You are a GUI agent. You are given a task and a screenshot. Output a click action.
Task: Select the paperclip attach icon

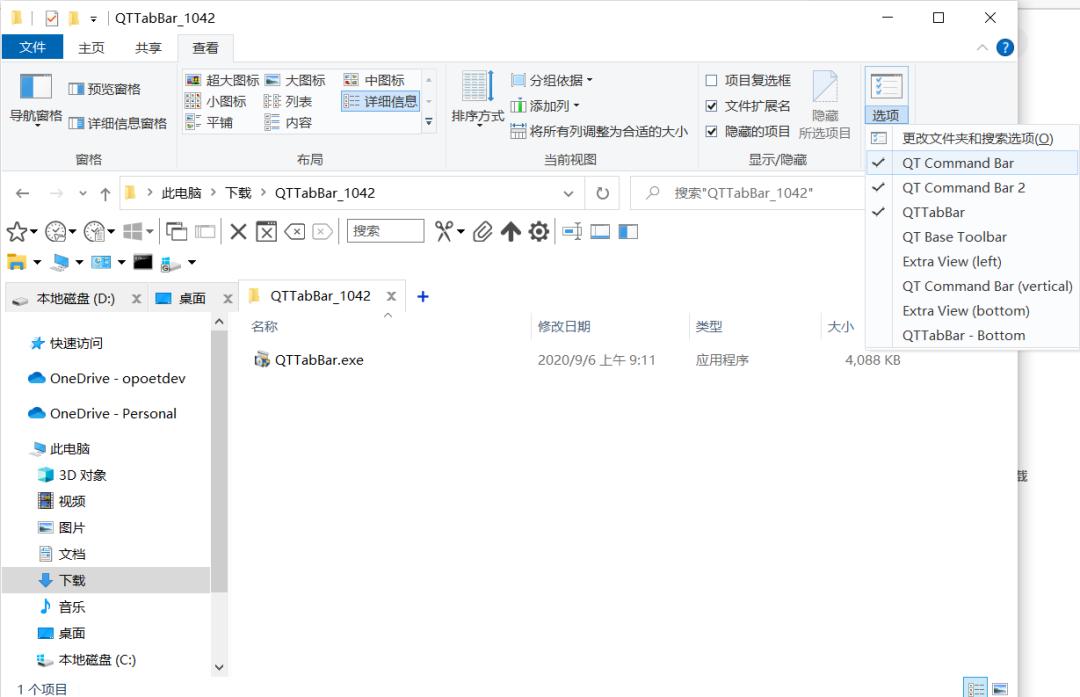(x=483, y=231)
